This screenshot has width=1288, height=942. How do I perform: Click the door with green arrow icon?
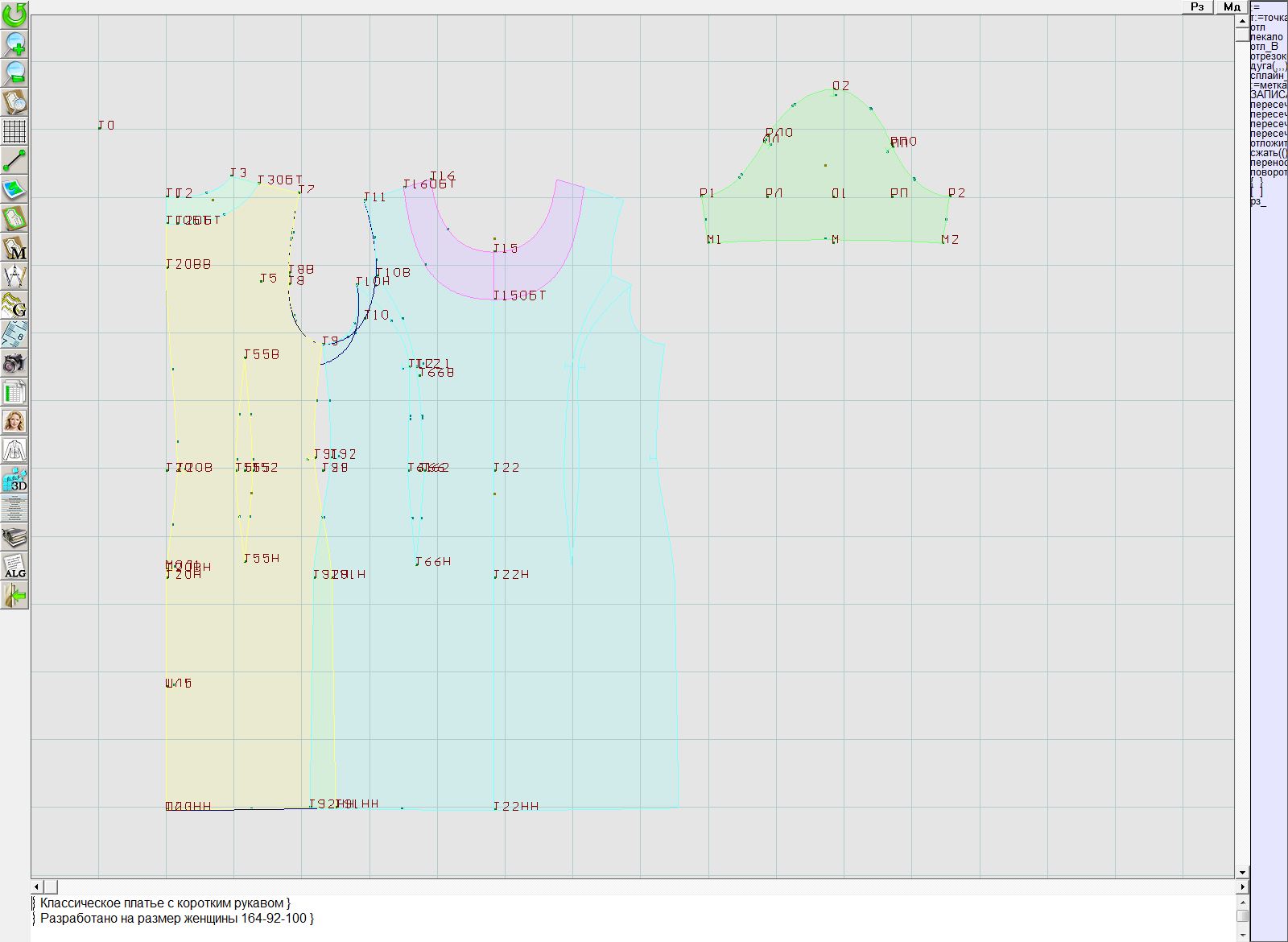coord(14,596)
